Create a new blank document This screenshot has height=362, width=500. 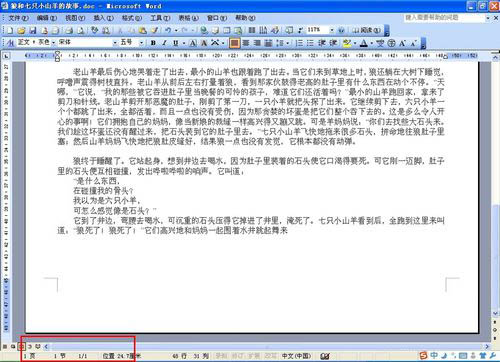click(x=10, y=30)
